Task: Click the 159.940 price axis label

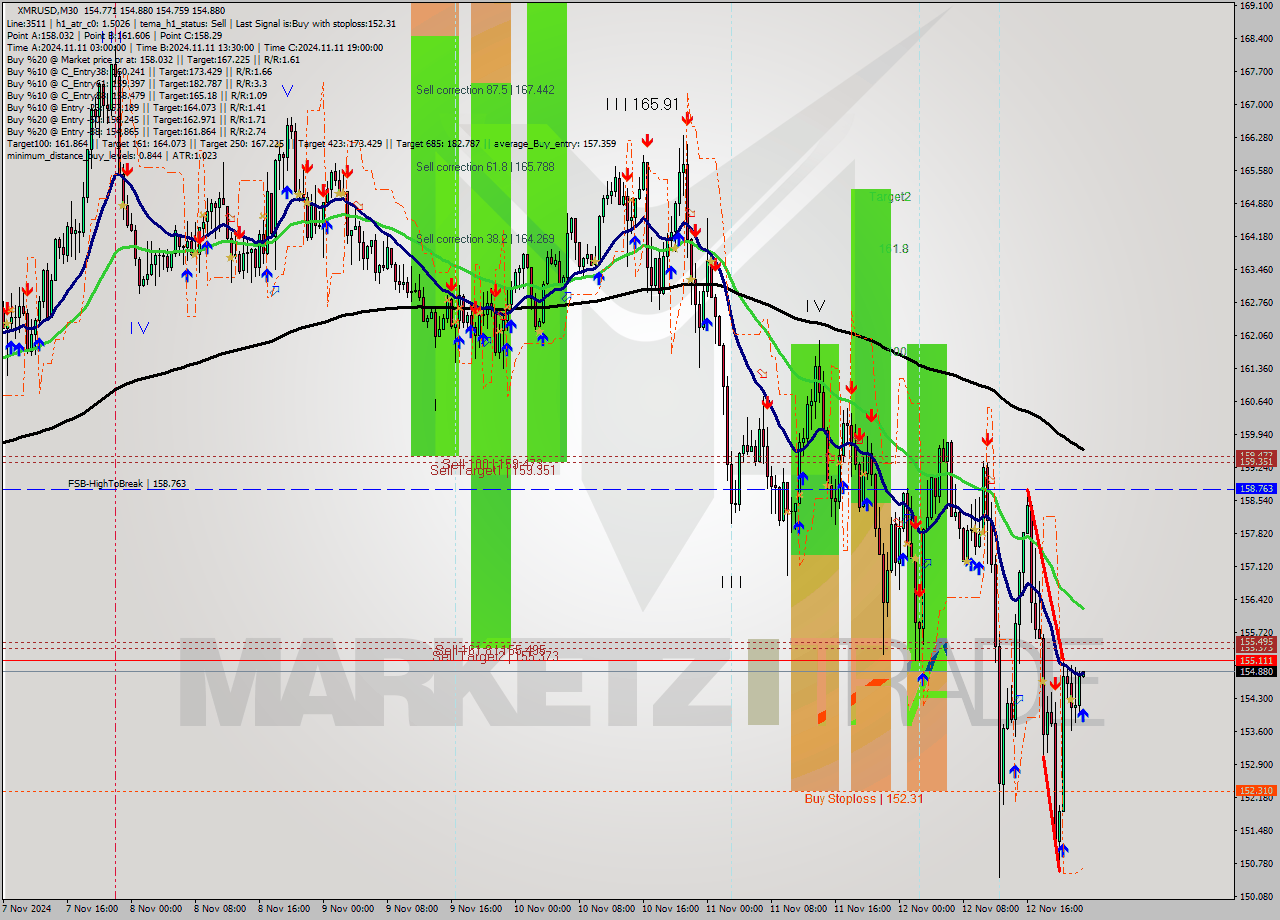Action: pos(1256,435)
